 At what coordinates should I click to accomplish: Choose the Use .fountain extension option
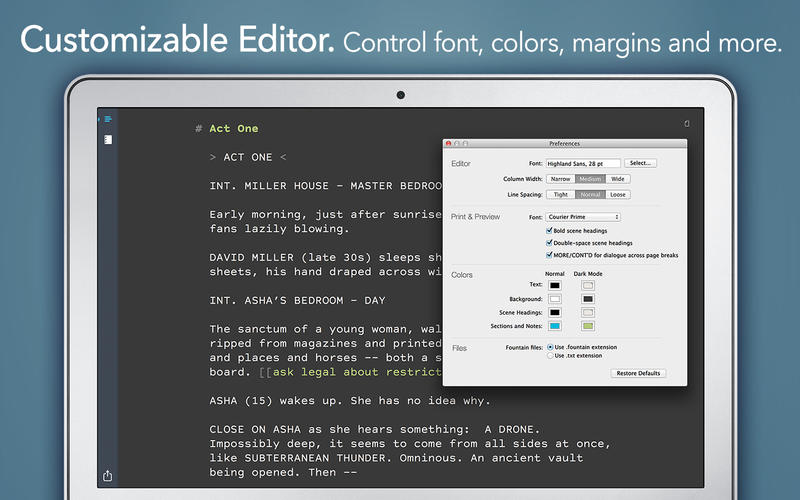pos(549,346)
